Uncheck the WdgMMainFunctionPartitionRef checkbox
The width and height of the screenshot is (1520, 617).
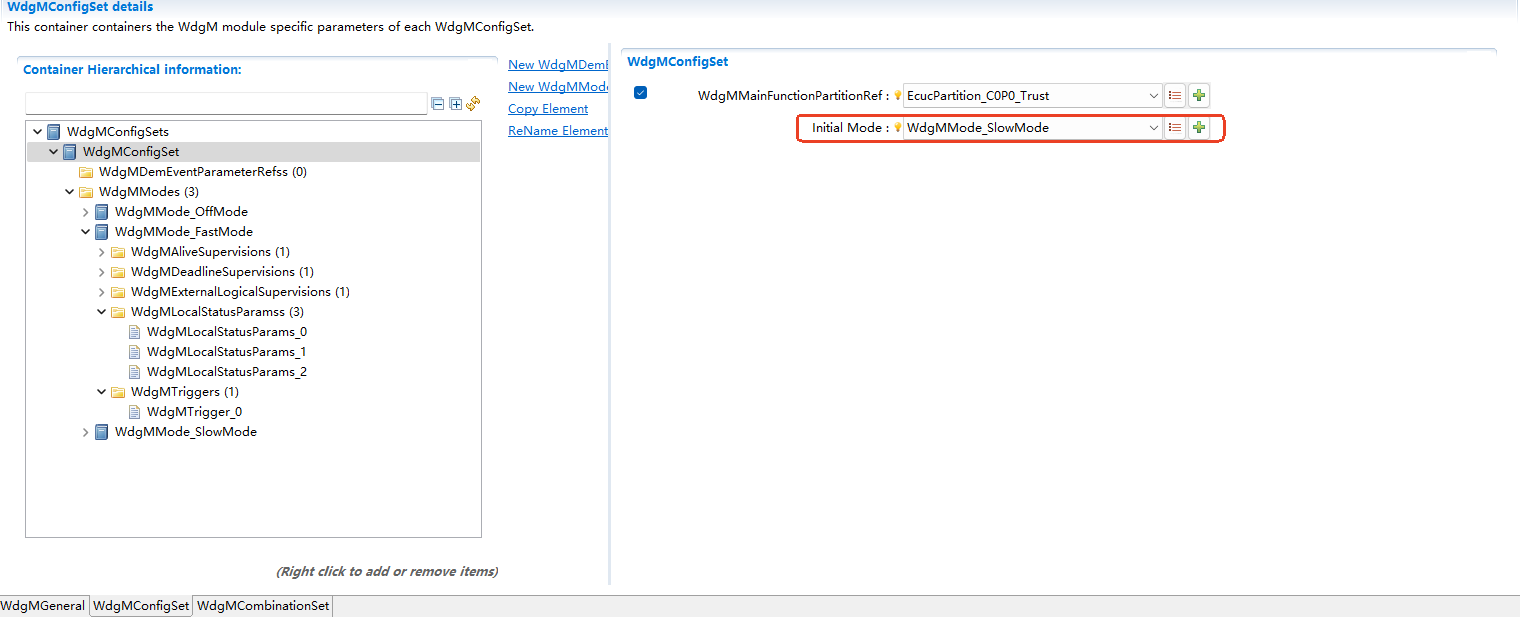click(x=641, y=93)
